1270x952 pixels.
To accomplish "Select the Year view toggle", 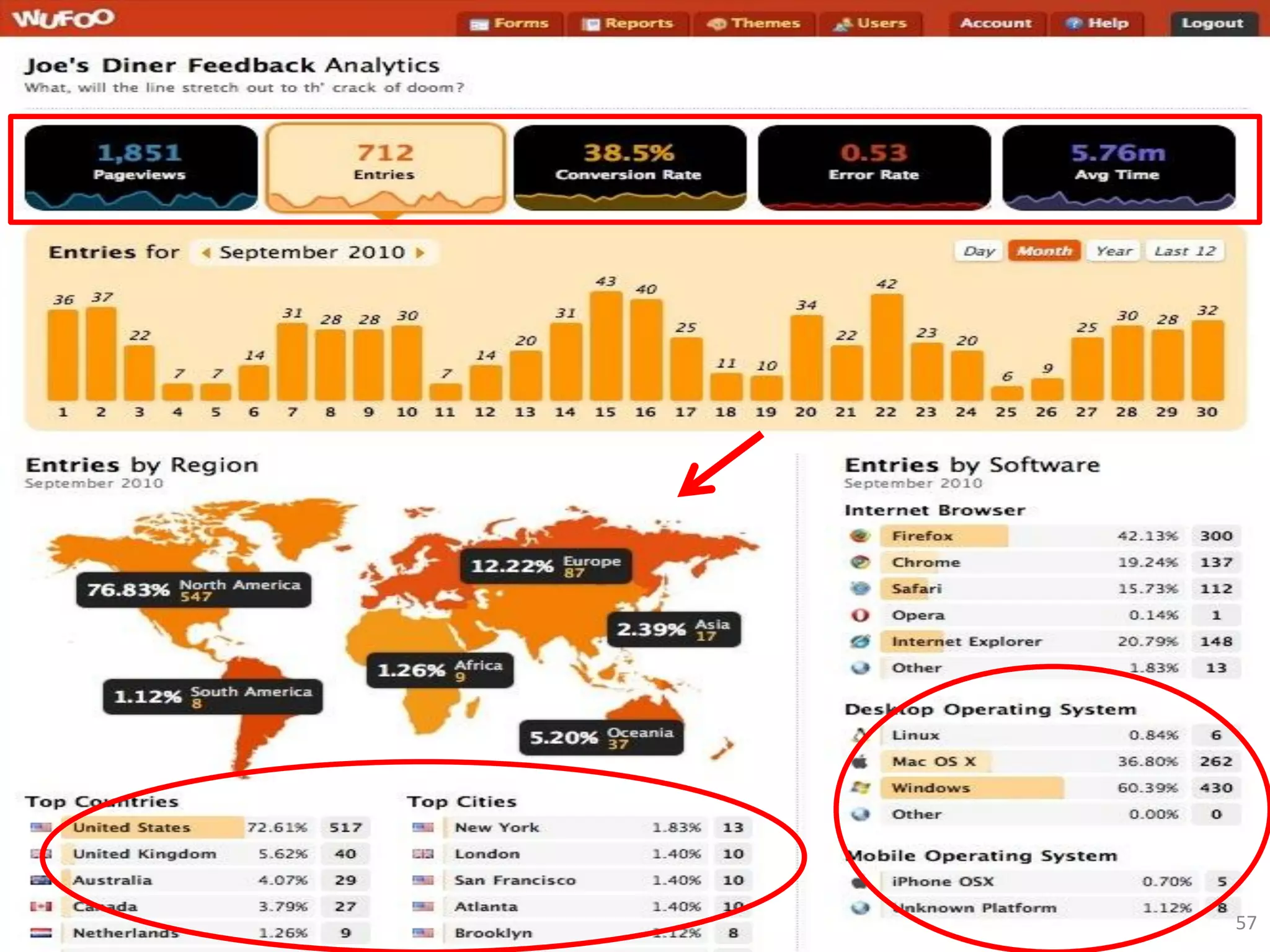I will tap(1113, 251).
